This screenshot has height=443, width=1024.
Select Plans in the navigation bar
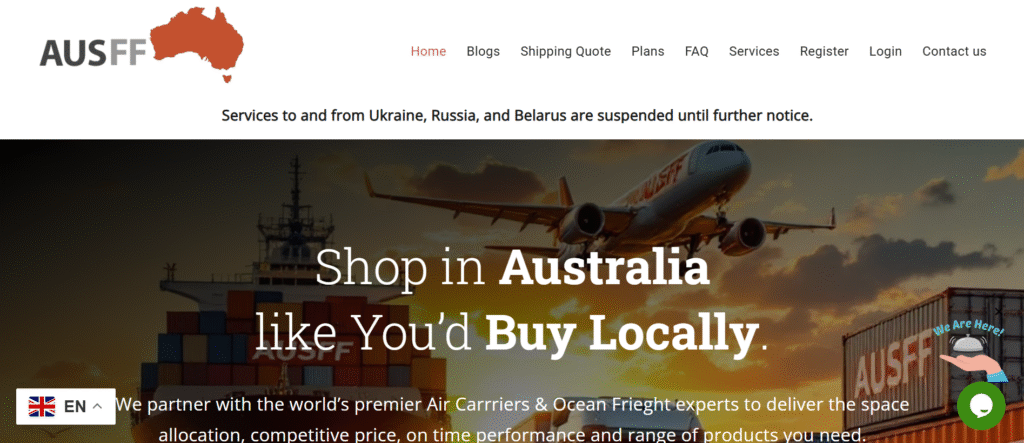click(x=648, y=51)
